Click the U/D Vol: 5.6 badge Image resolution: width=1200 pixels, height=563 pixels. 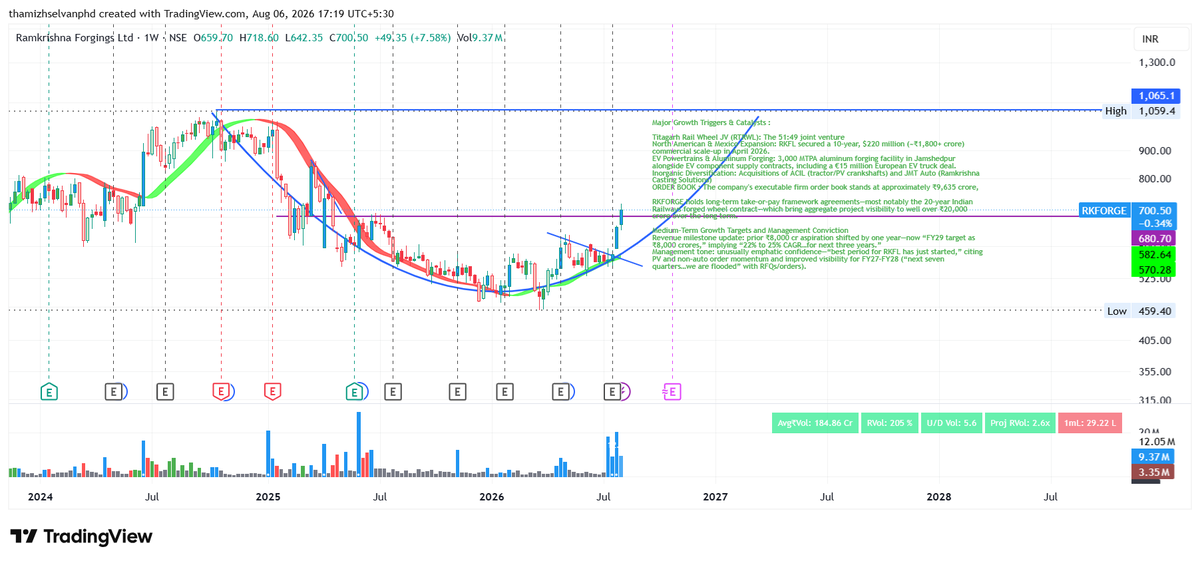pos(951,423)
